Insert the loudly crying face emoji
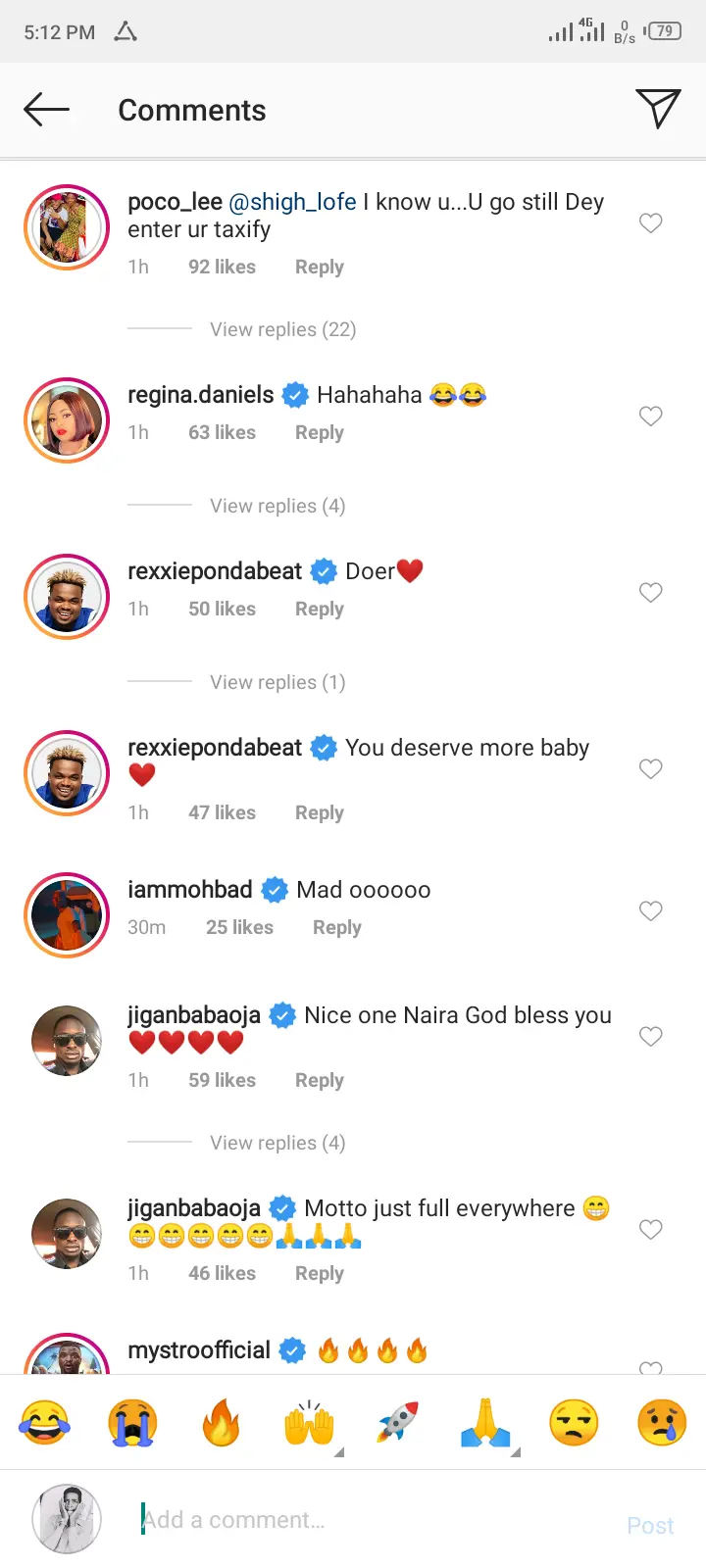This screenshot has width=706, height=1568. click(132, 1422)
